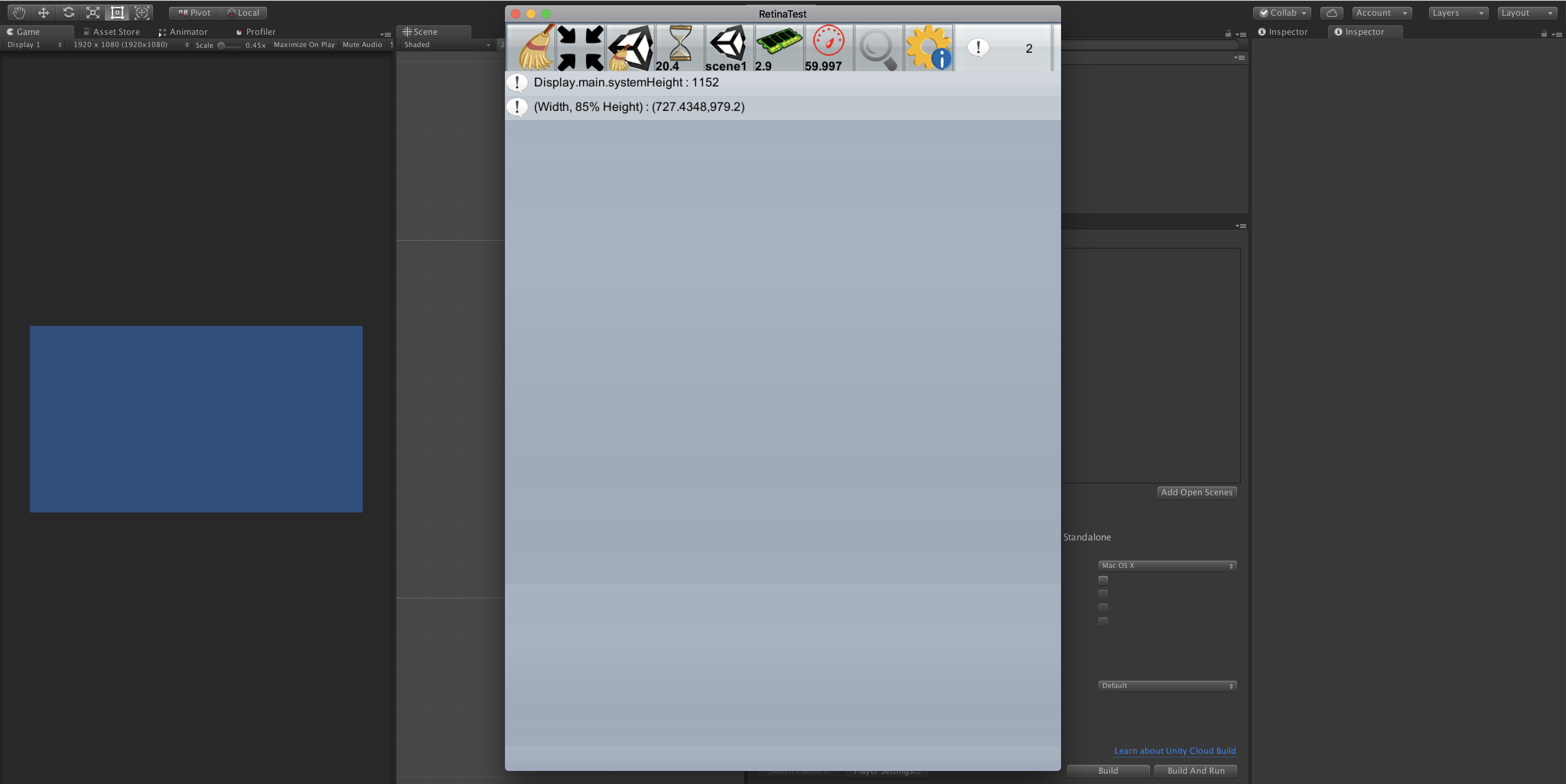Select the Move tool
The image size is (1566, 784).
point(42,12)
